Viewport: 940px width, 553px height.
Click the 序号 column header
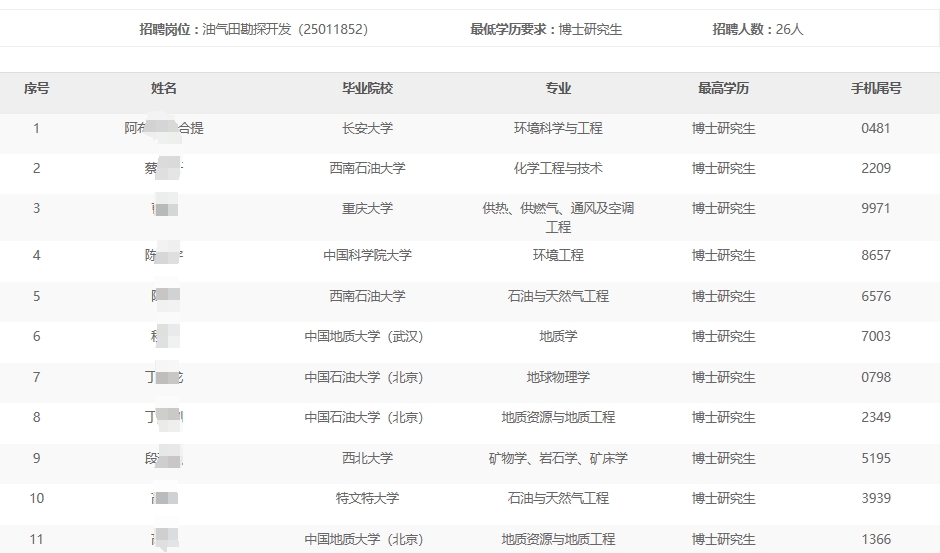37,88
